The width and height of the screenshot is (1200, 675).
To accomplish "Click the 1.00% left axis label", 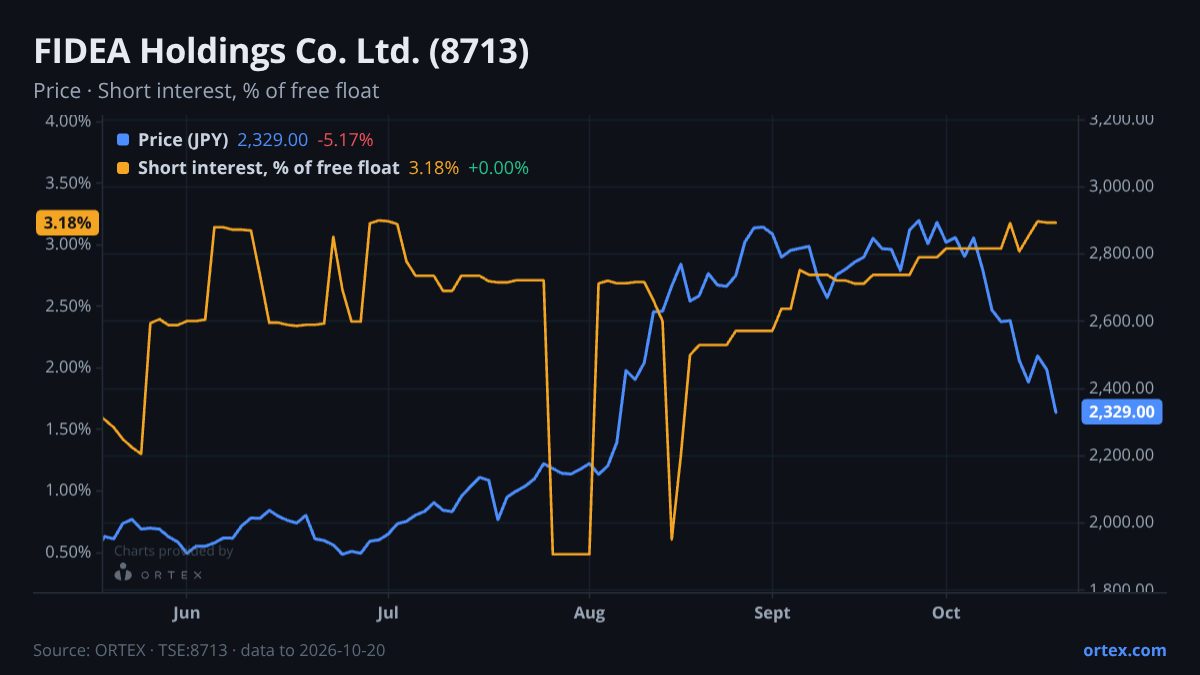I will pos(68,491).
